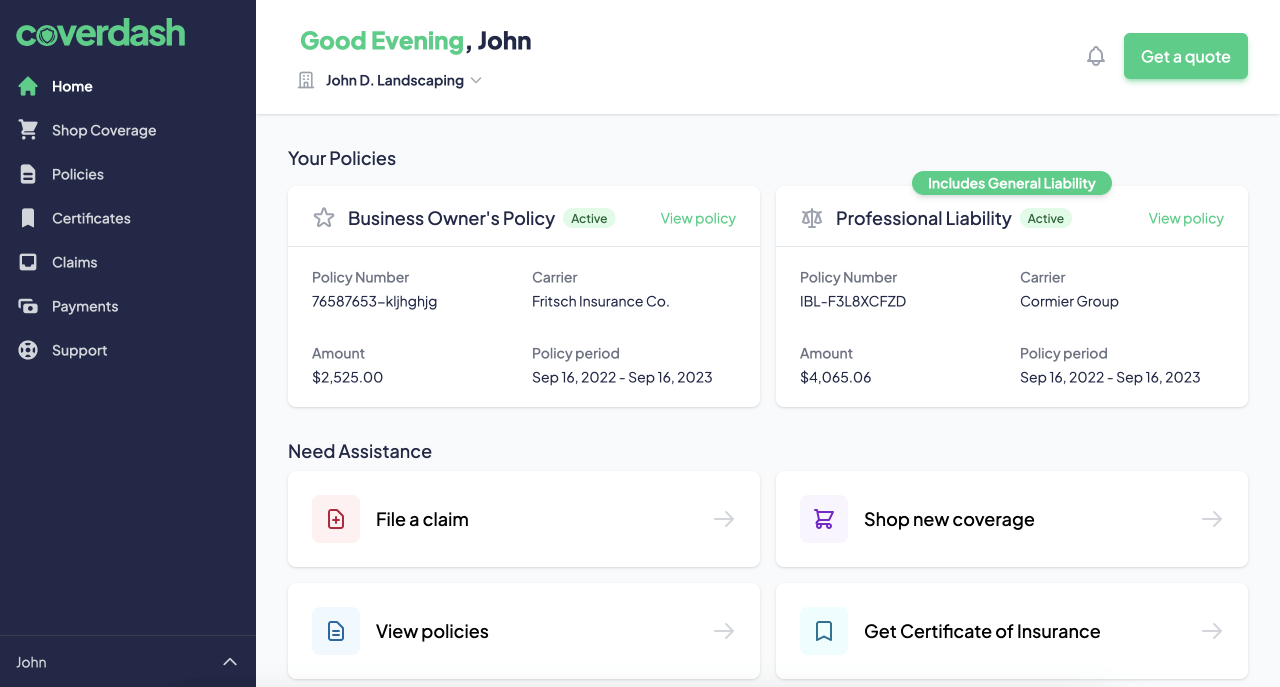Click the red File a claim icon
Image resolution: width=1280 pixels, height=687 pixels.
[336, 519]
